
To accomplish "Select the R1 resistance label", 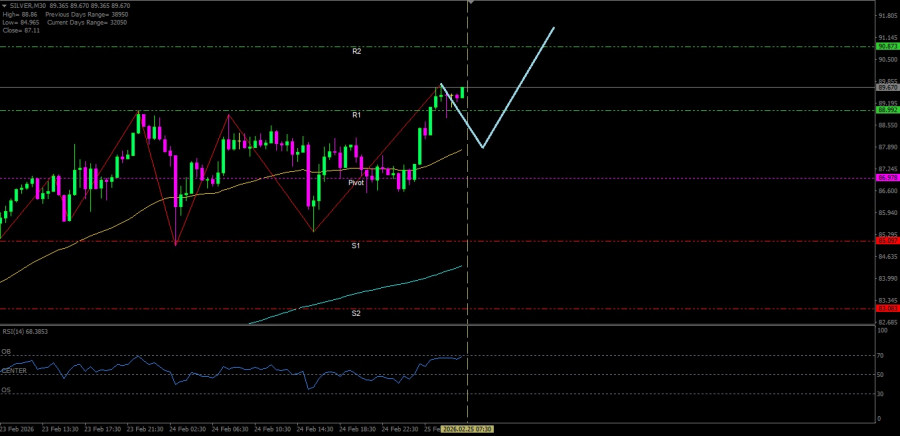I will click(x=357, y=115).
